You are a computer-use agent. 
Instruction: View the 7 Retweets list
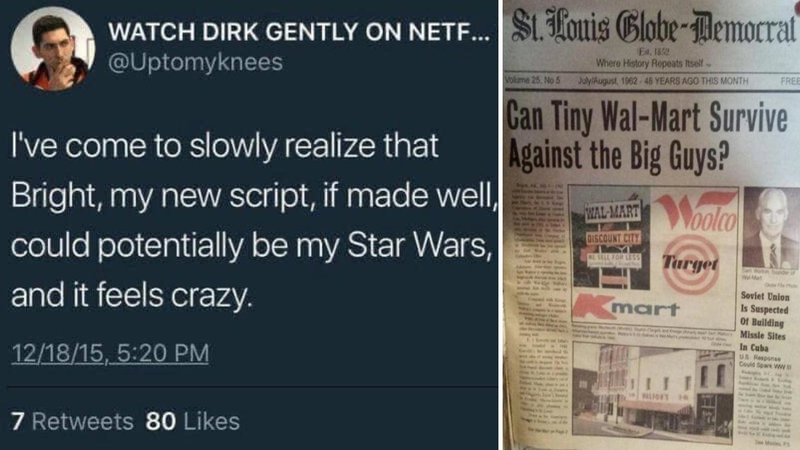coord(72,421)
